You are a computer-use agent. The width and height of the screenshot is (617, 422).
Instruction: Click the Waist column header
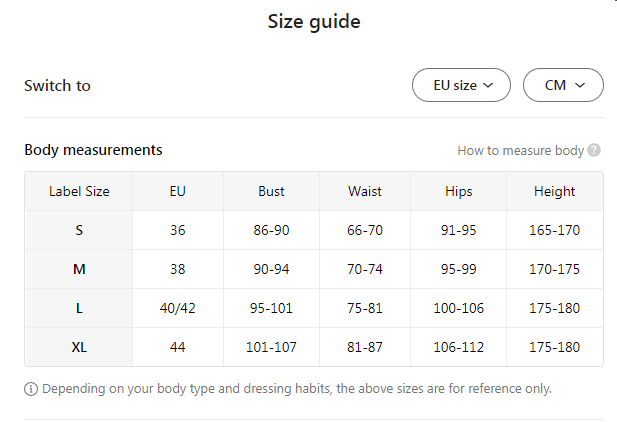(x=365, y=191)
